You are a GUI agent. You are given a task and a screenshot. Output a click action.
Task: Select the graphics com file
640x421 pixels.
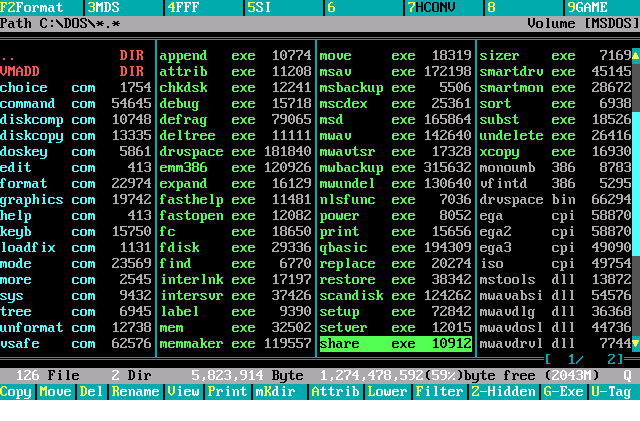pos(76,199)
